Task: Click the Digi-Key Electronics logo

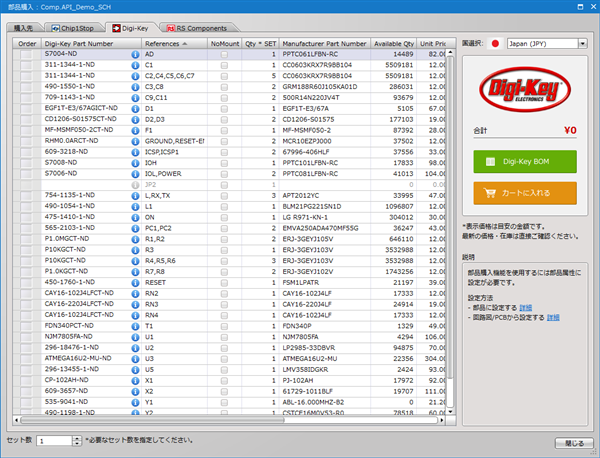Action: pyautogui.click(x=525, y=90)
